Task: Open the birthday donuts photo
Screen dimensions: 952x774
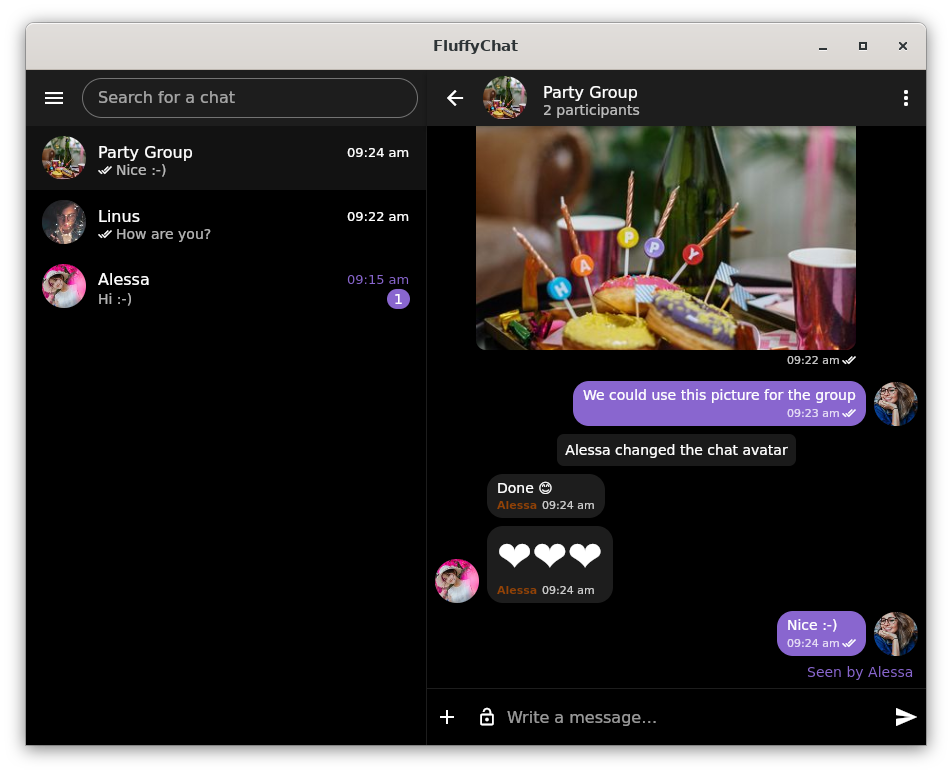Action: (x=666, y=238)
